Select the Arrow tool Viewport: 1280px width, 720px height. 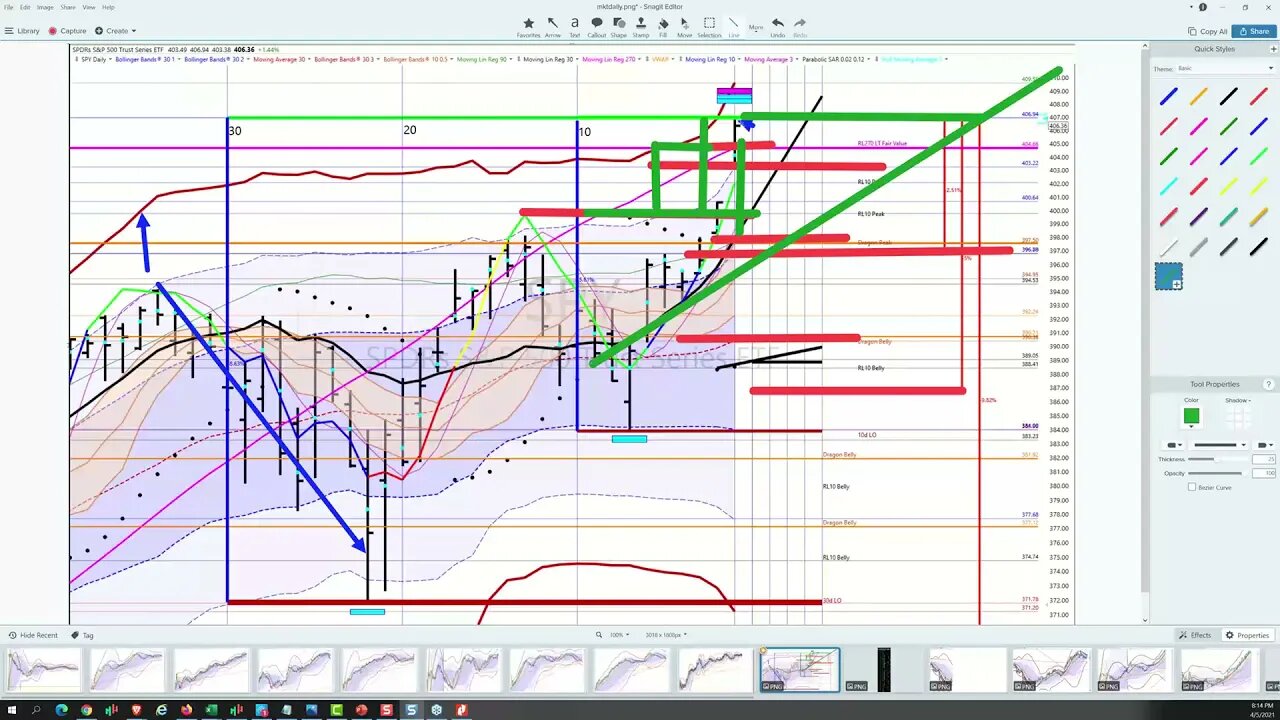click(552, 27)
